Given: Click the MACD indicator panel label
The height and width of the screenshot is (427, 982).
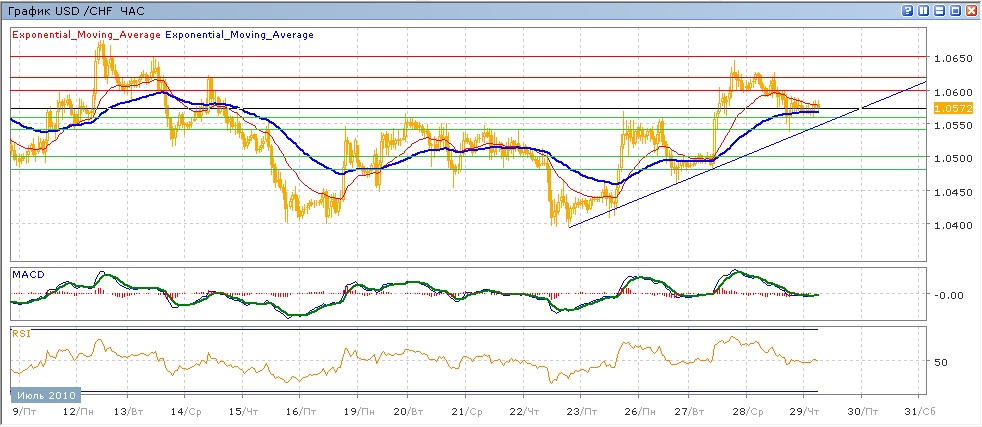Looking at the screenshot, I should 26,273.
